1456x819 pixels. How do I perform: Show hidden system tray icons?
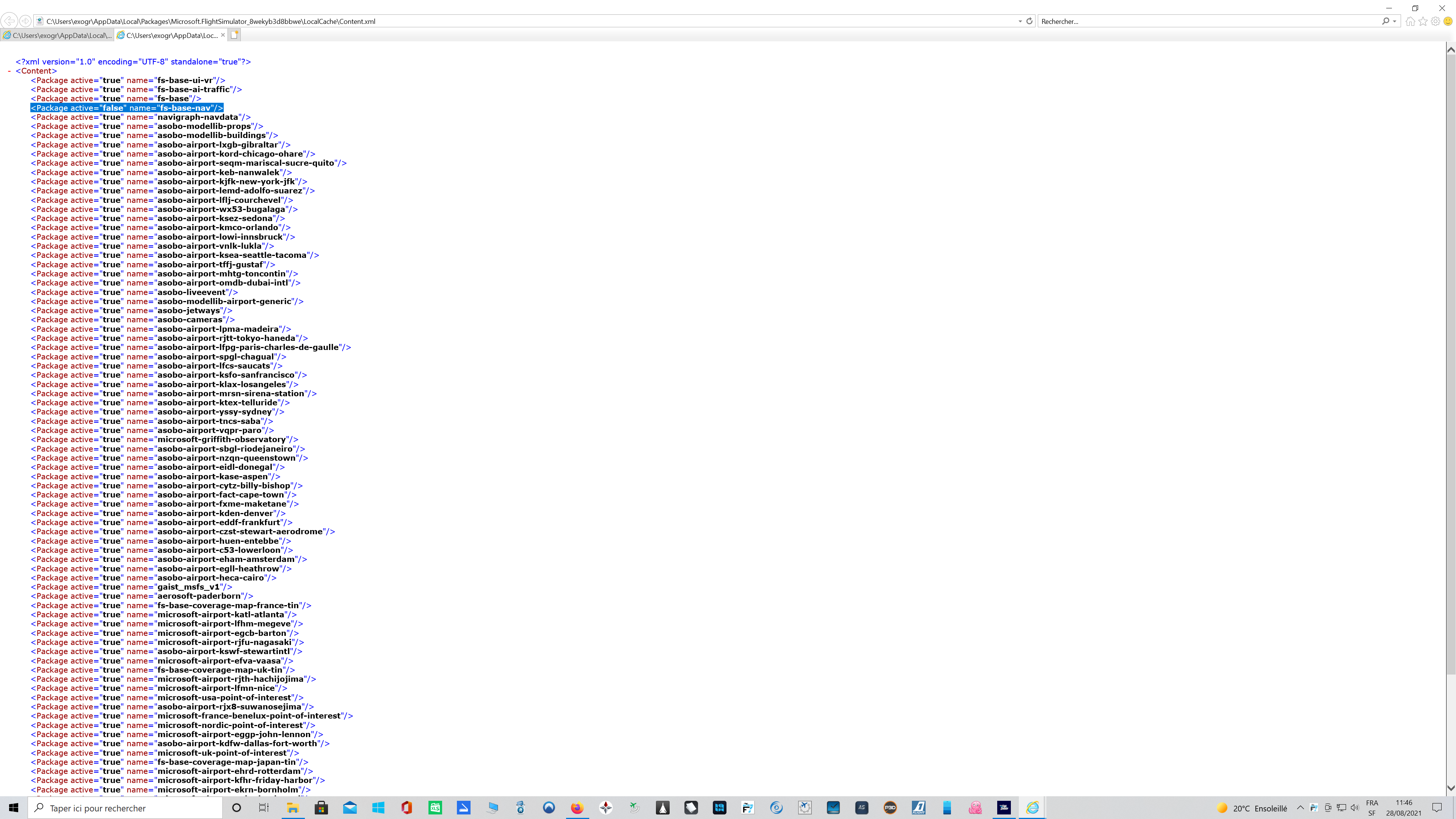tap(1300, 808)
